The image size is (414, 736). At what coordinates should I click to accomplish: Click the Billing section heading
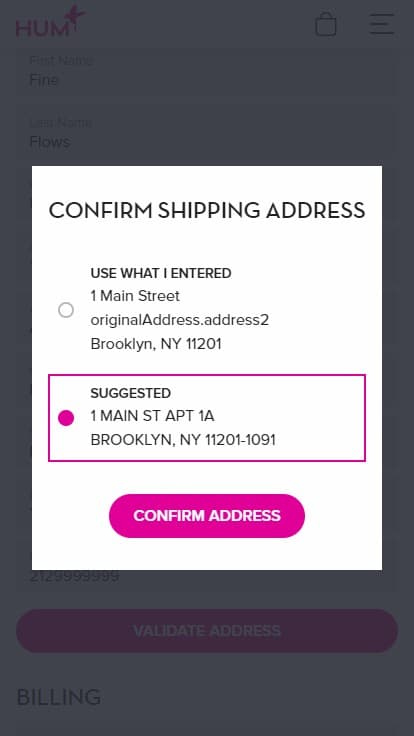click(59, 697)
